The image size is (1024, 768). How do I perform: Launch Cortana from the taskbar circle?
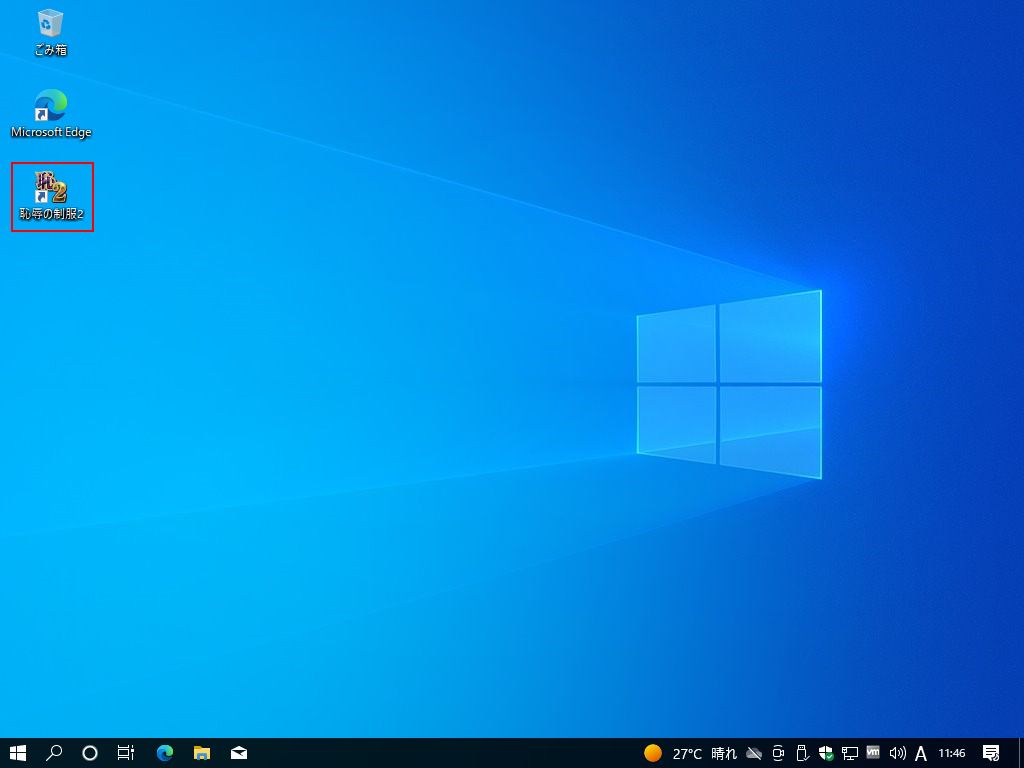point(90,753)
